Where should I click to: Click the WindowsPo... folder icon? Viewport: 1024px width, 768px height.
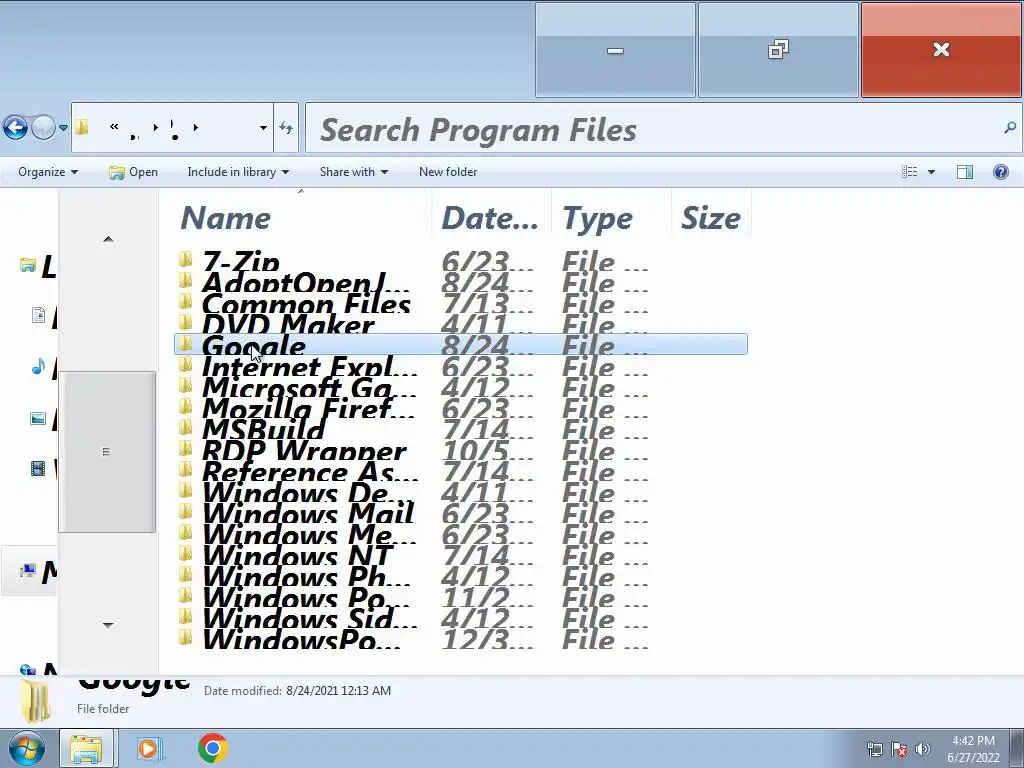point(185,637)
